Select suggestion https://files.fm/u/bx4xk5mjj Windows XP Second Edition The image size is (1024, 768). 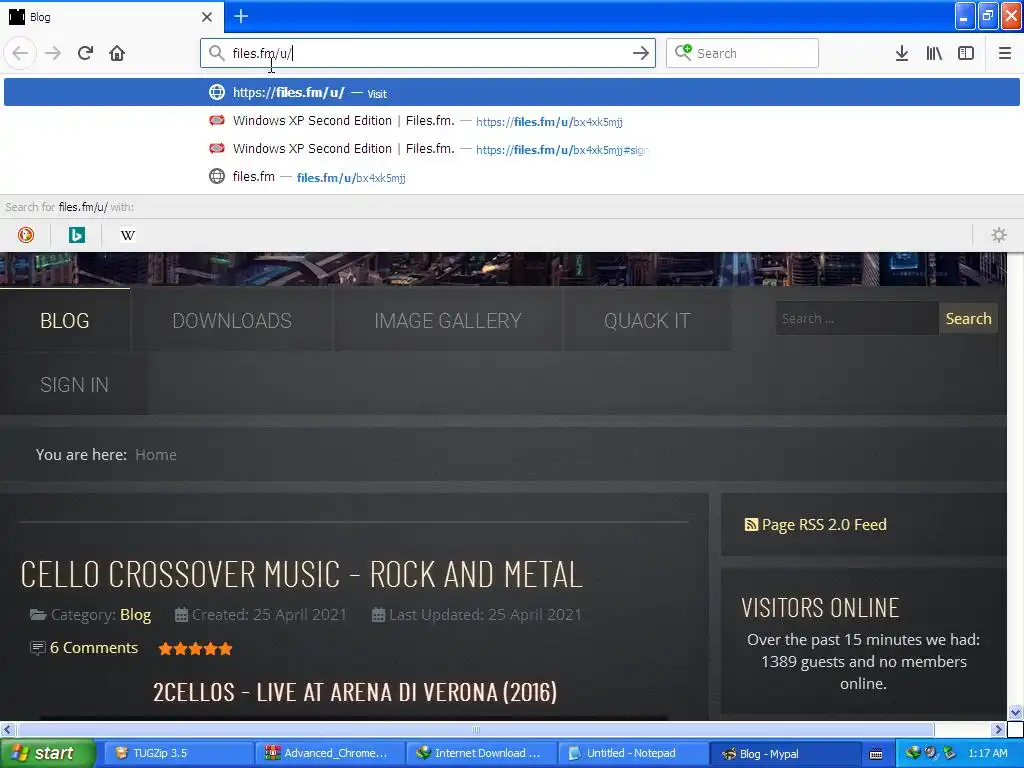511,121
